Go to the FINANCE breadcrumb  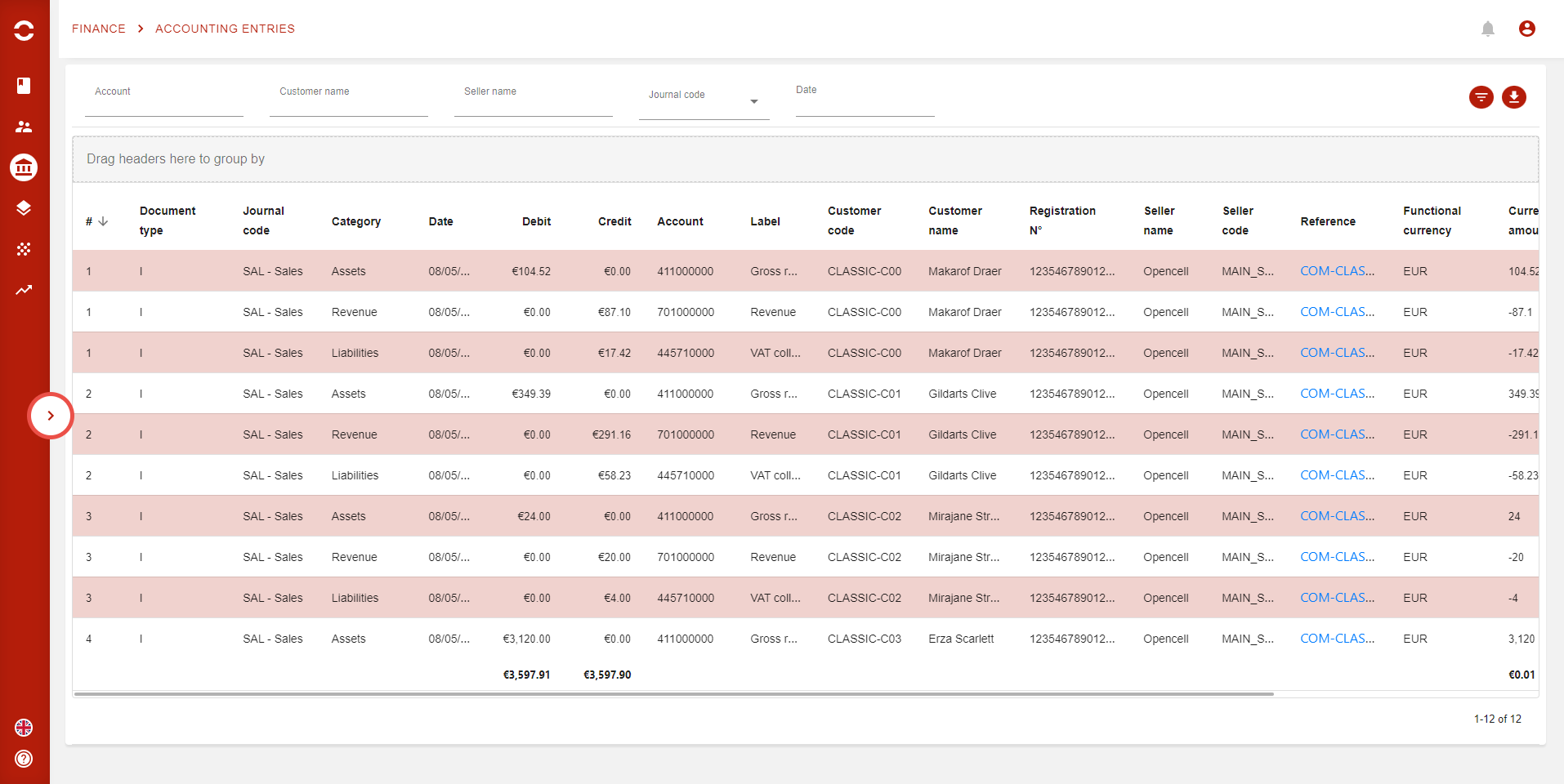click(99, 29)
